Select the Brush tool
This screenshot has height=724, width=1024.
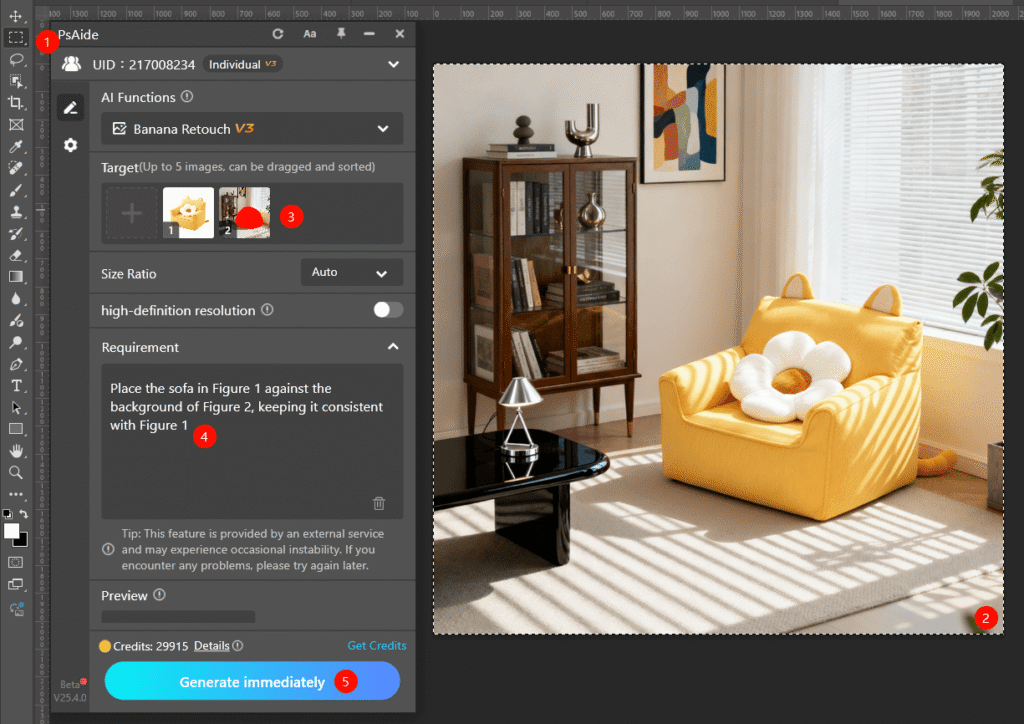tap(15, 188)
